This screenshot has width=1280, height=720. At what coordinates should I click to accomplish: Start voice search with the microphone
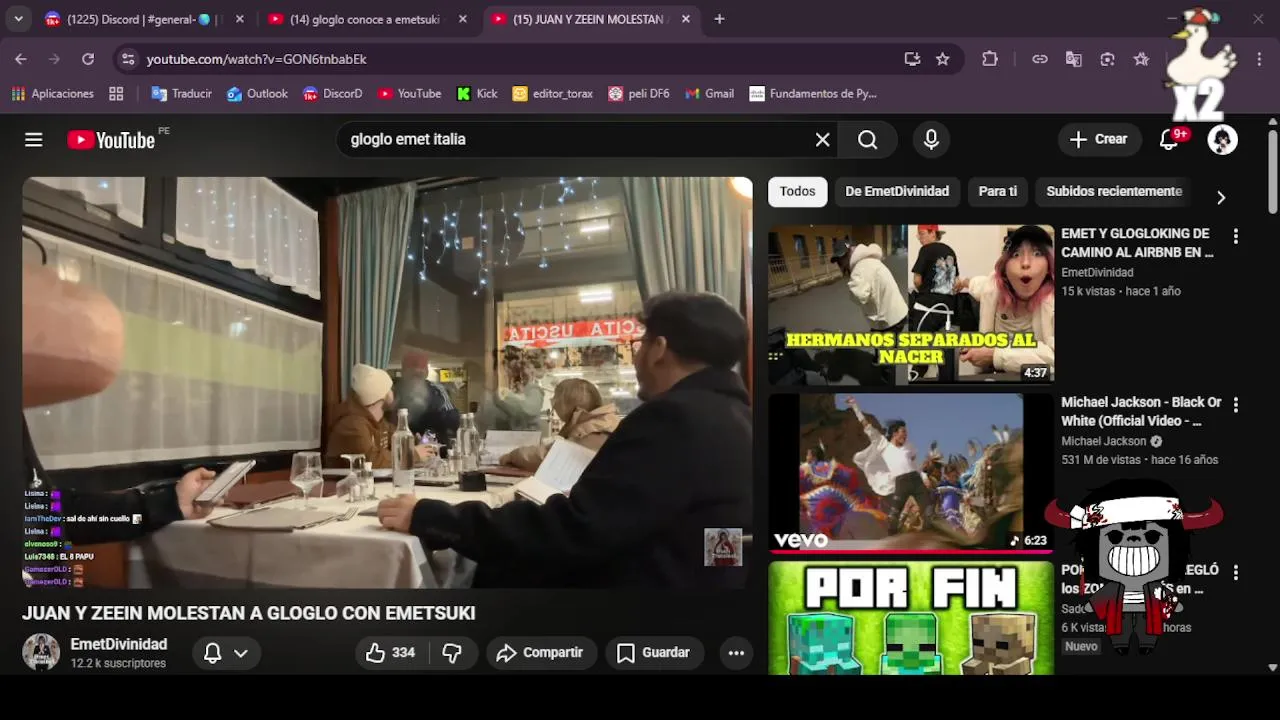click(x=931, y=140)
